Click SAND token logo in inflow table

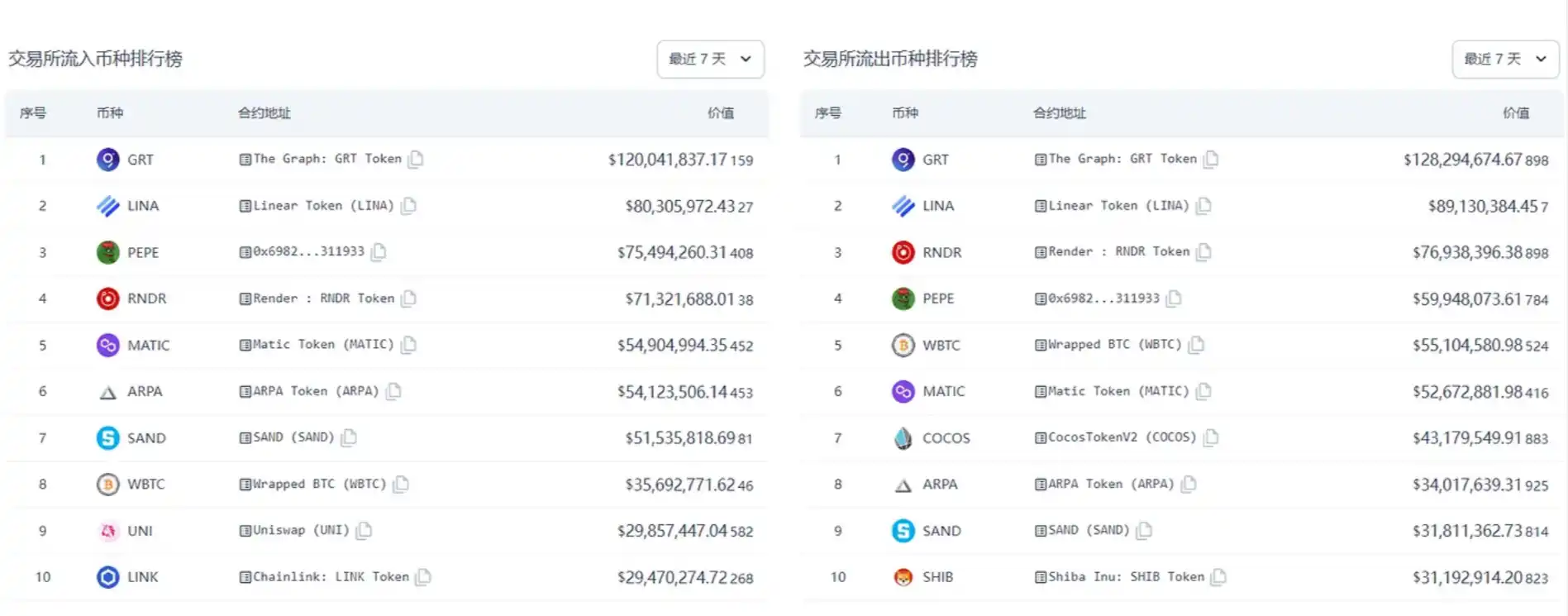[107, 438]
